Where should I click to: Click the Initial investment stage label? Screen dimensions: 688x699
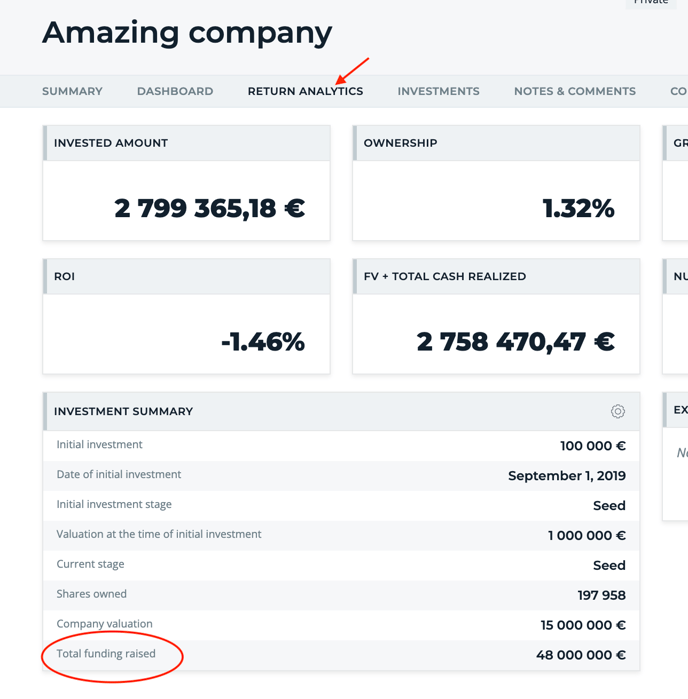114,504
